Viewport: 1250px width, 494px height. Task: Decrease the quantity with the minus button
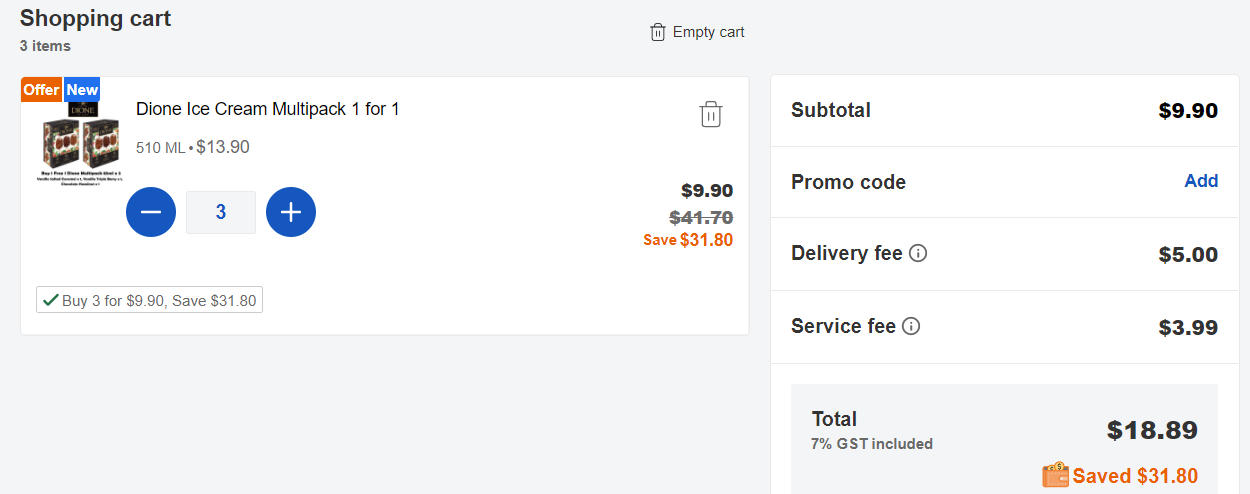click(x=151, y=212)
